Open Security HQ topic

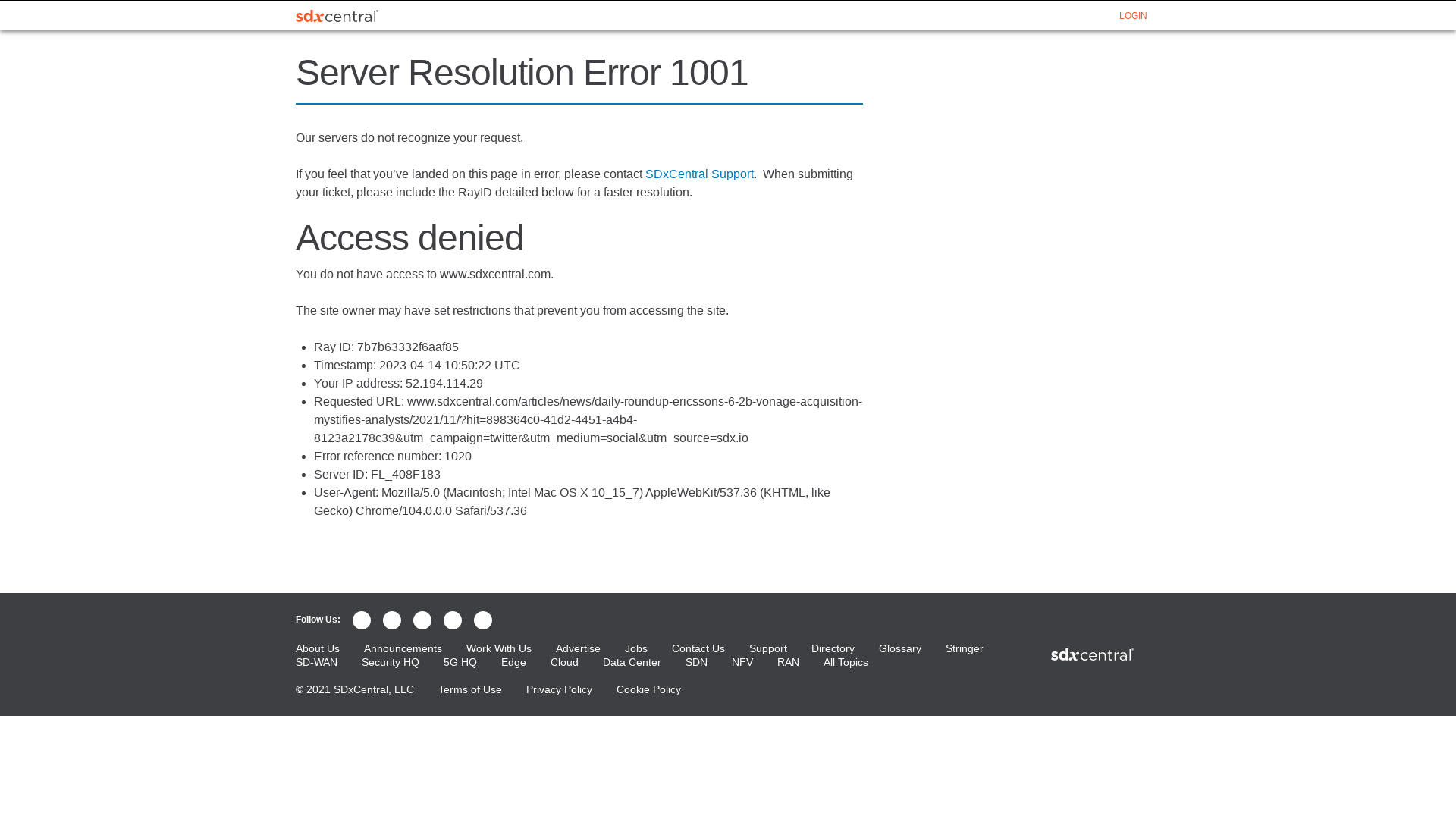tap(391, 662)
